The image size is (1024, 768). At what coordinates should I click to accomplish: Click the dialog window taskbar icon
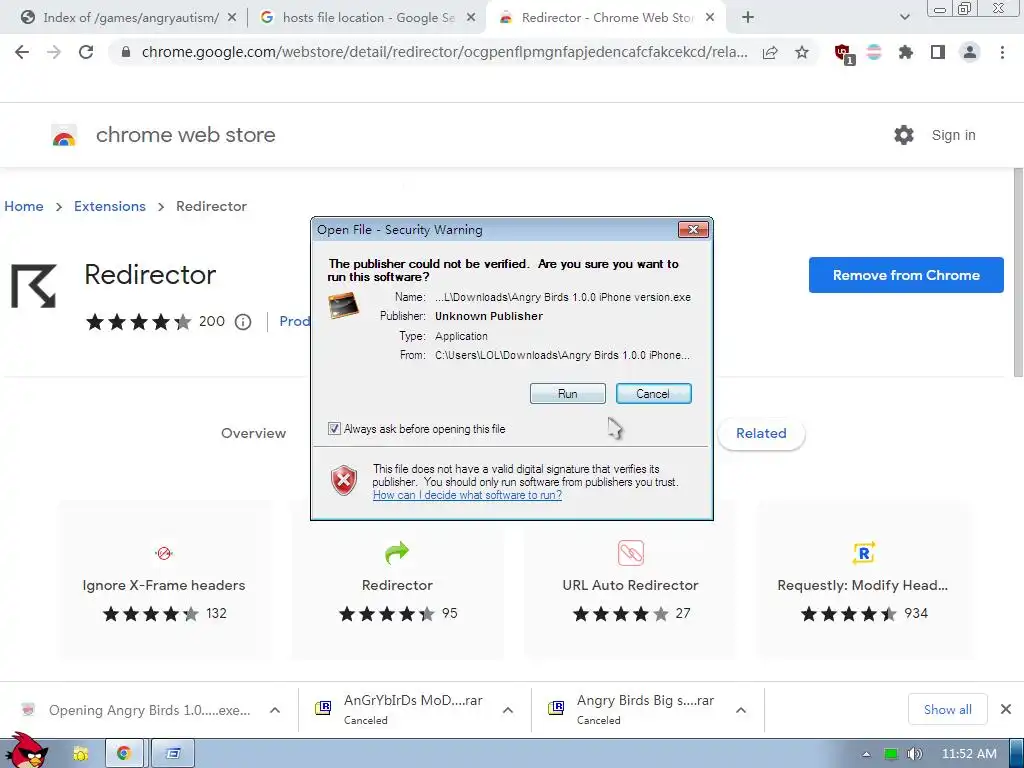point(172,754)
